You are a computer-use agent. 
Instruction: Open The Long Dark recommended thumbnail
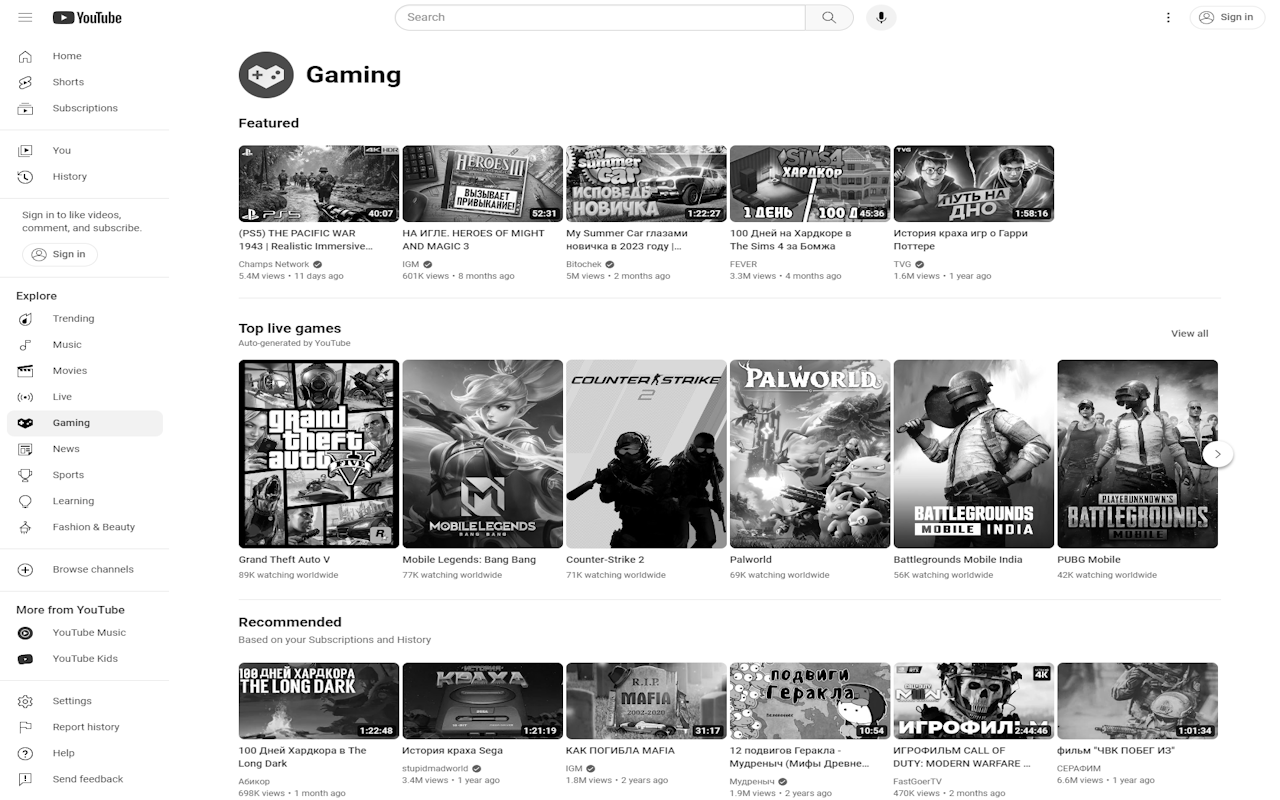pyautogui.click(x=319, y=701)
